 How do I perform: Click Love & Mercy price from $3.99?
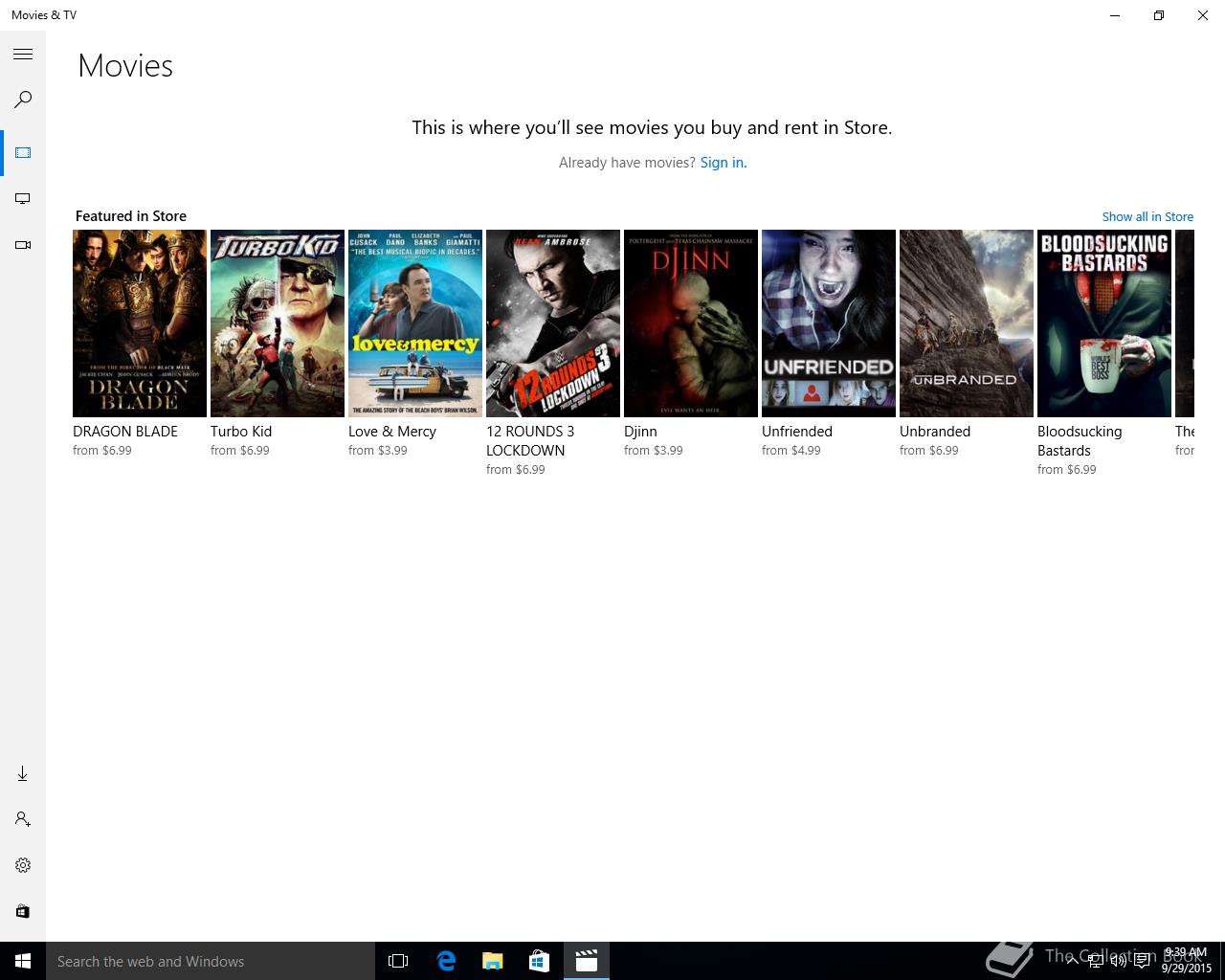[x=378, y=451]
